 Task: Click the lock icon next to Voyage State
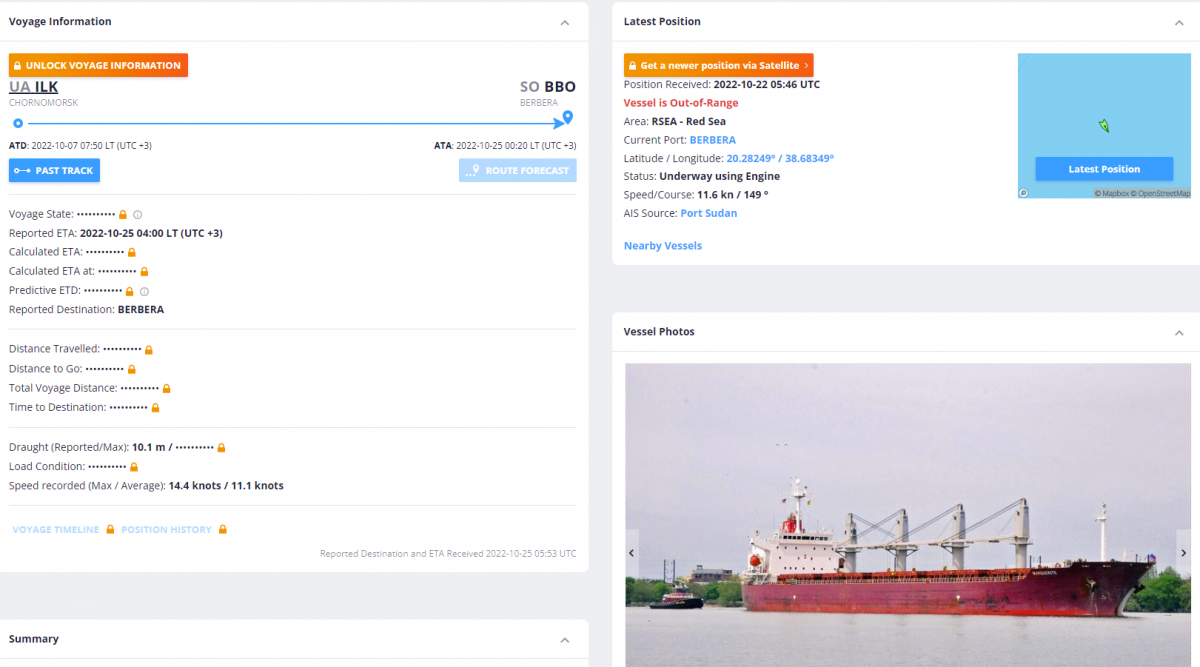click(123, 214)
